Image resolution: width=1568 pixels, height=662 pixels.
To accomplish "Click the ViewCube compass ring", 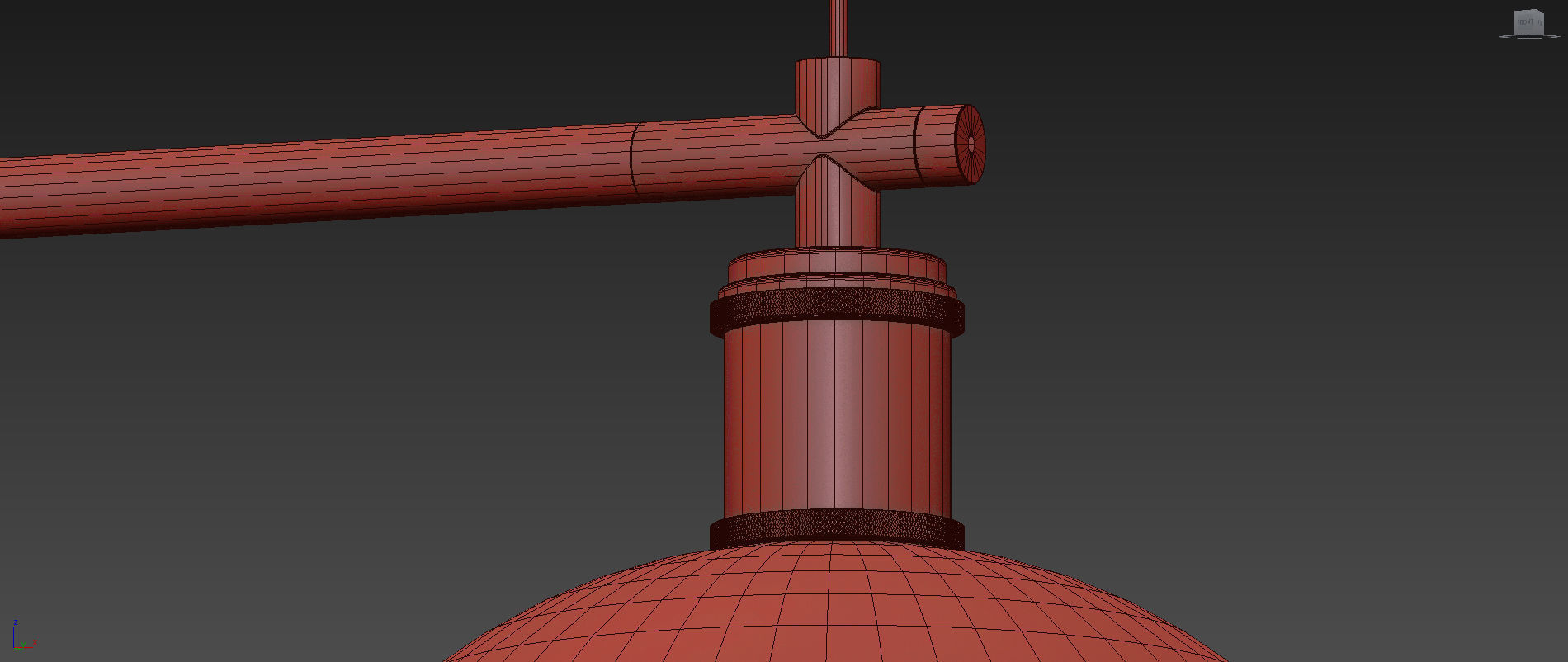I will pos(1529,35).
